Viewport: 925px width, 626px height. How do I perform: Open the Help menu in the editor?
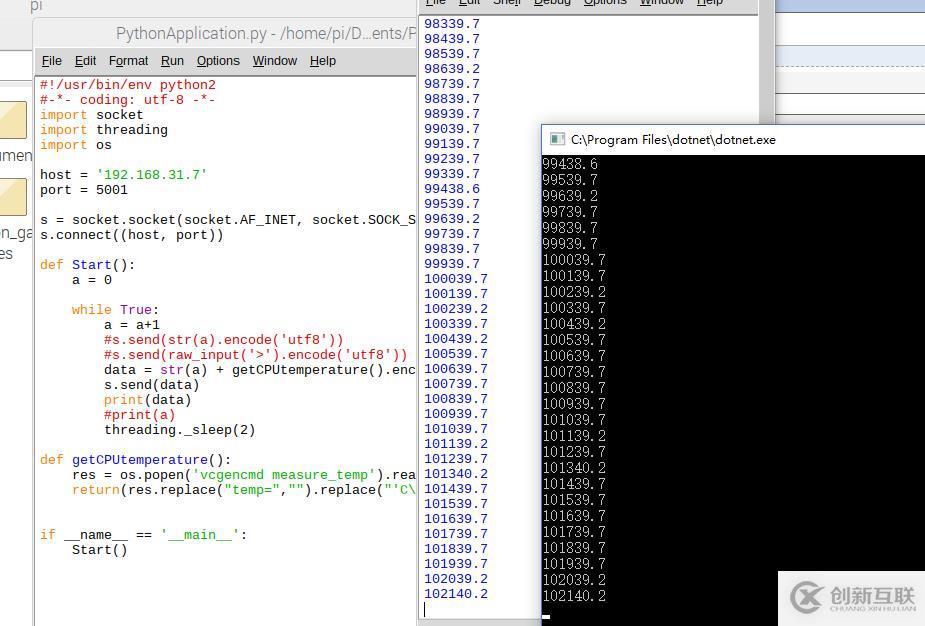click(323, 61)
